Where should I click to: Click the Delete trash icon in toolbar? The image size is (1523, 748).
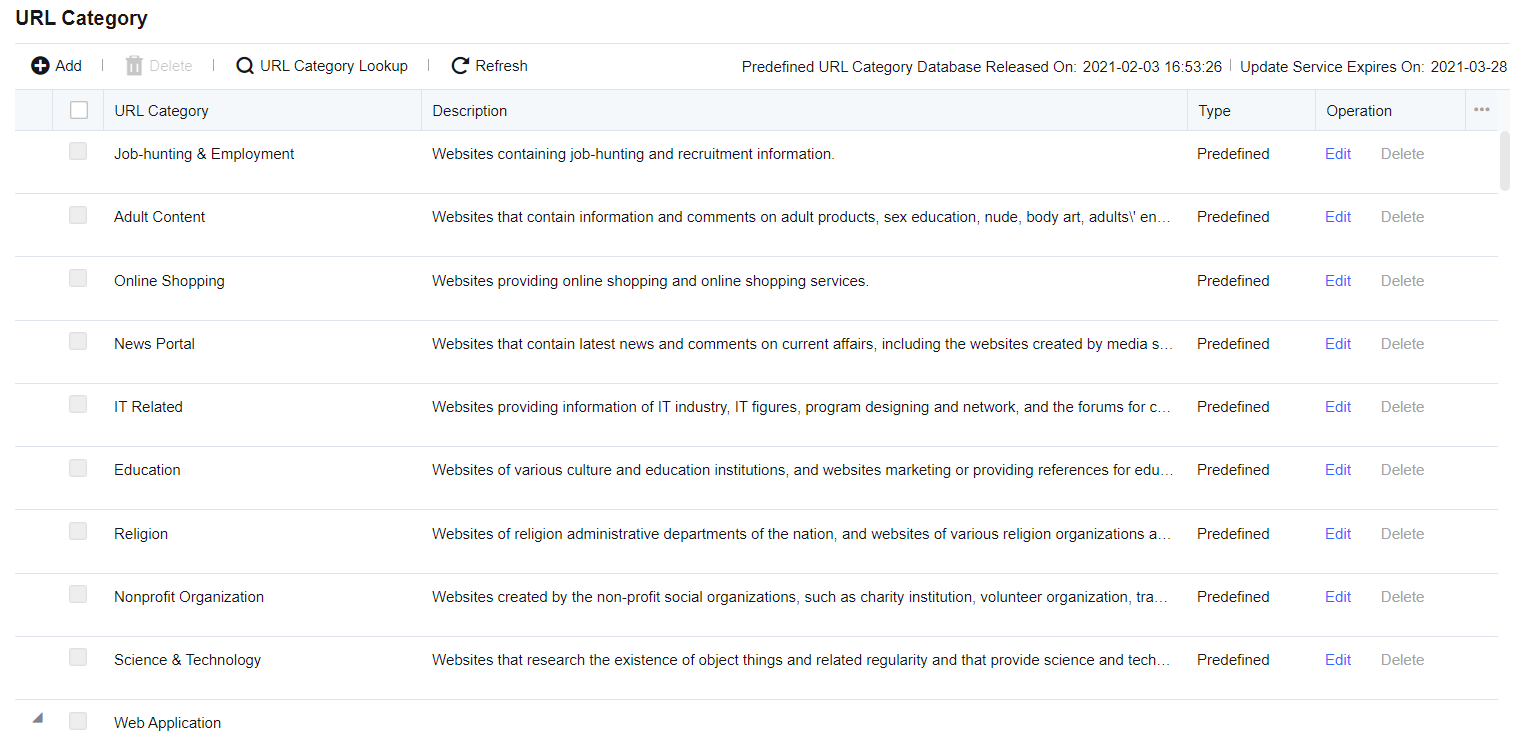pyautogui.click(x=134, y=66)
